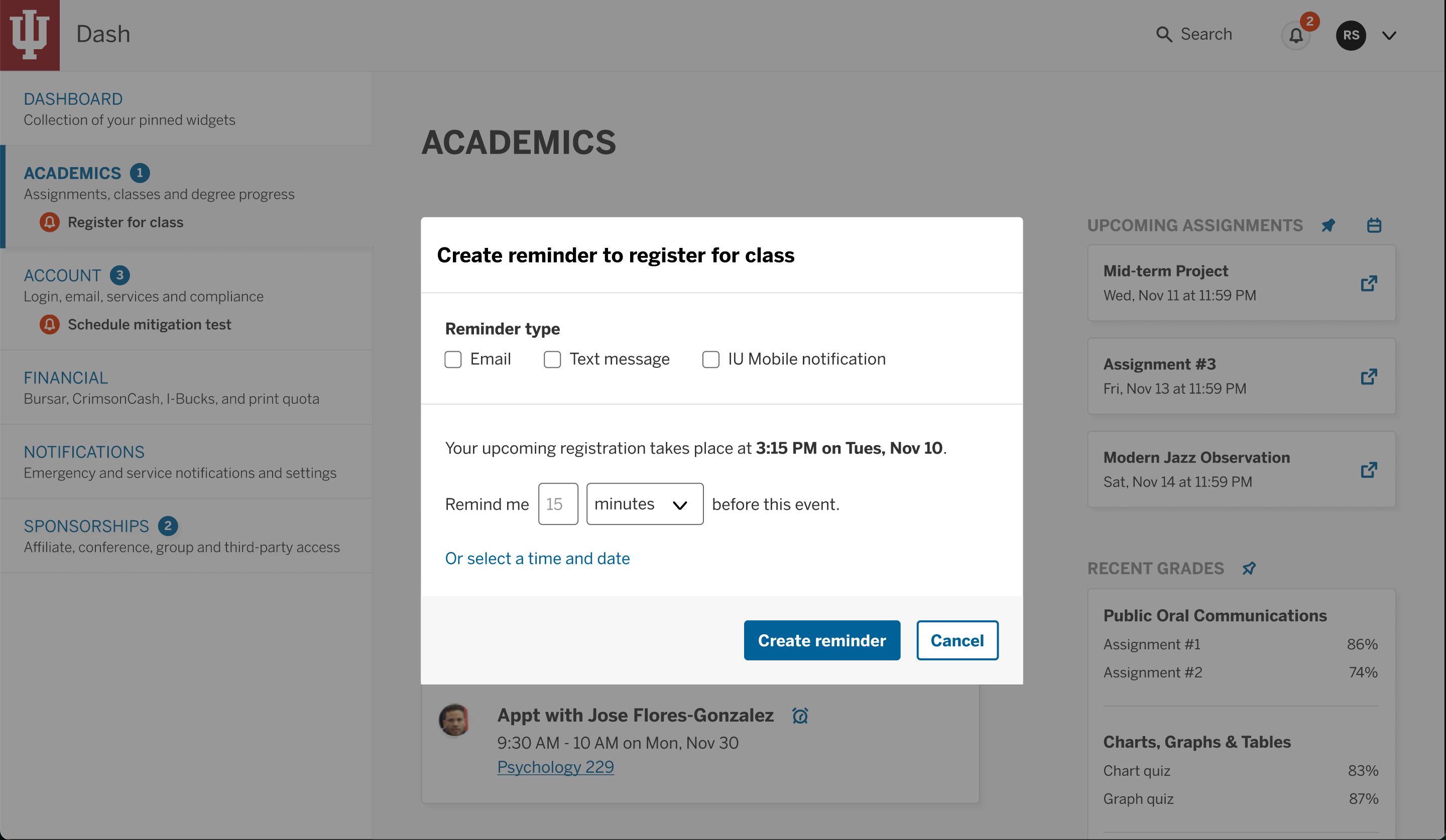Focus the remind me number field

click(x=558, y=504)
